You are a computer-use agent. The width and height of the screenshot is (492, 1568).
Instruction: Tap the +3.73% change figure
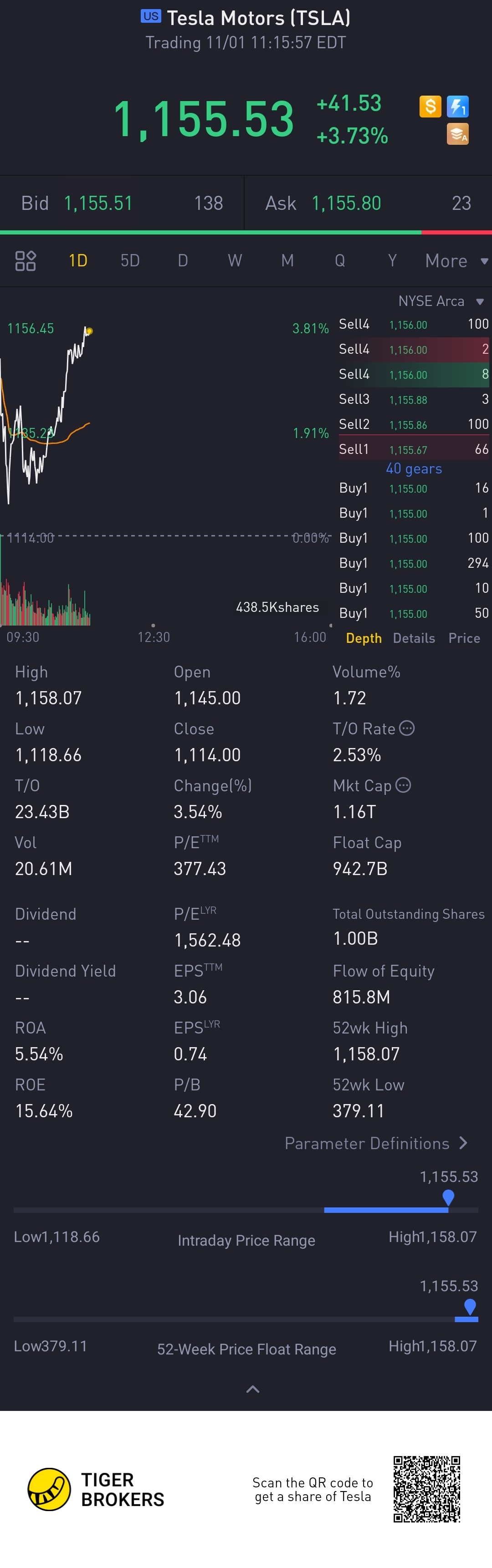click(352, 136)
